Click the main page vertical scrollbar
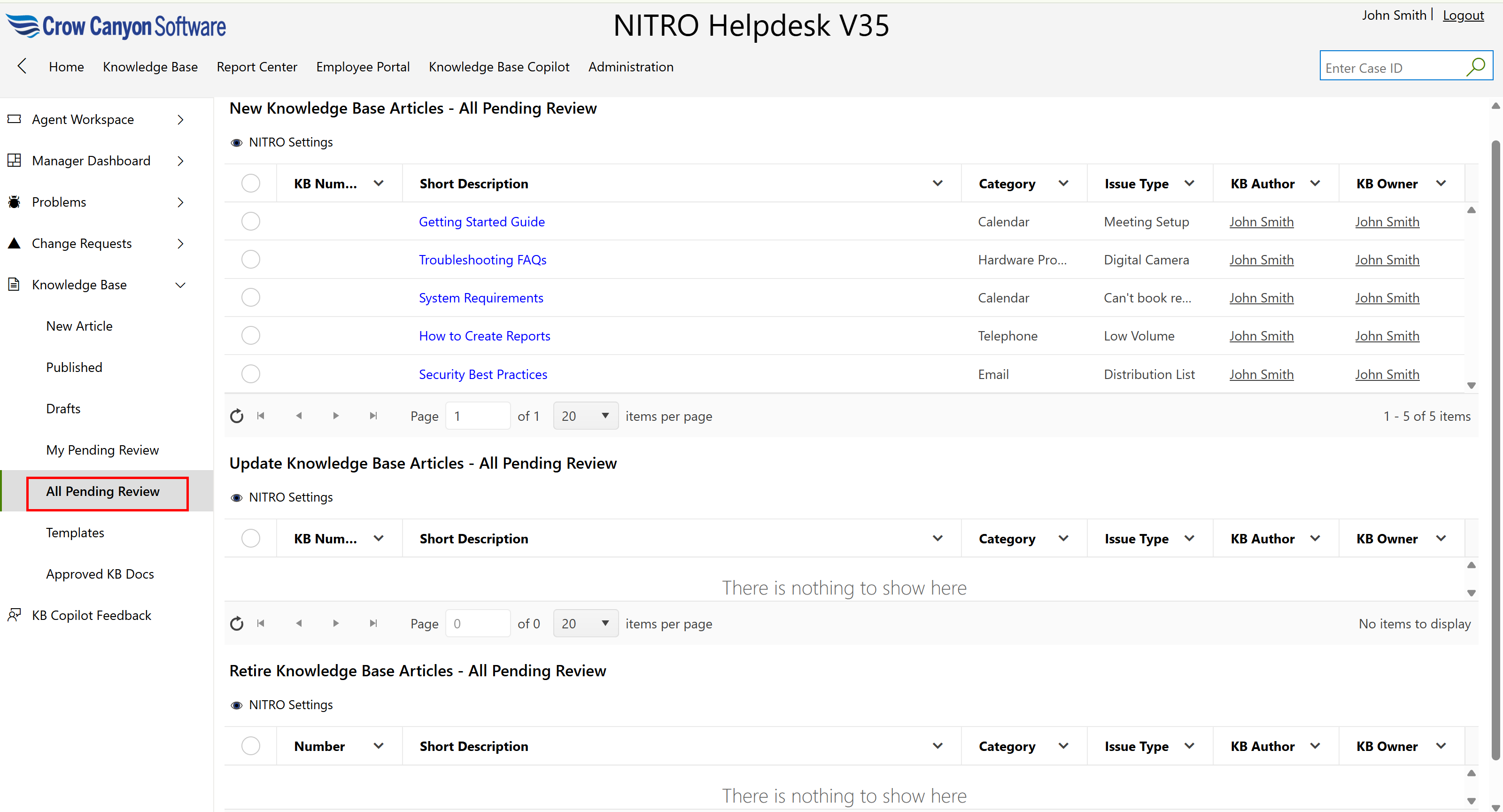The image size is (1503, 812). coord(1495,449)
